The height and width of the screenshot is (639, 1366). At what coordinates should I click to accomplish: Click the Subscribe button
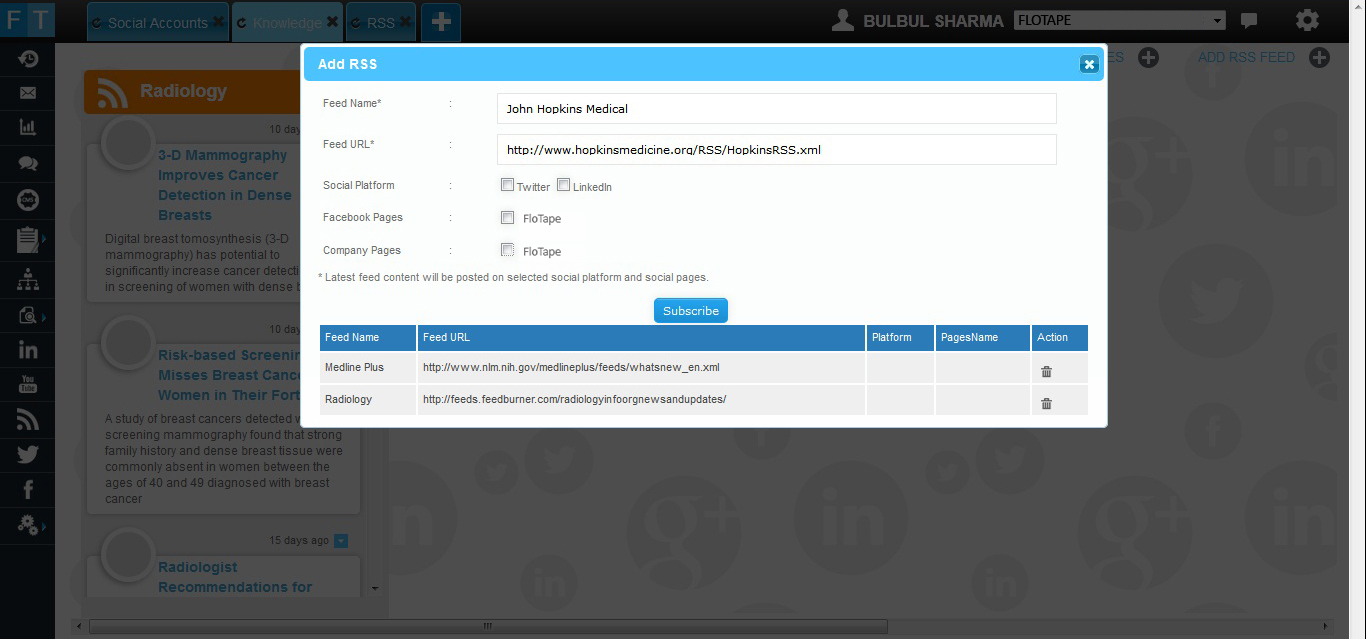691,311
